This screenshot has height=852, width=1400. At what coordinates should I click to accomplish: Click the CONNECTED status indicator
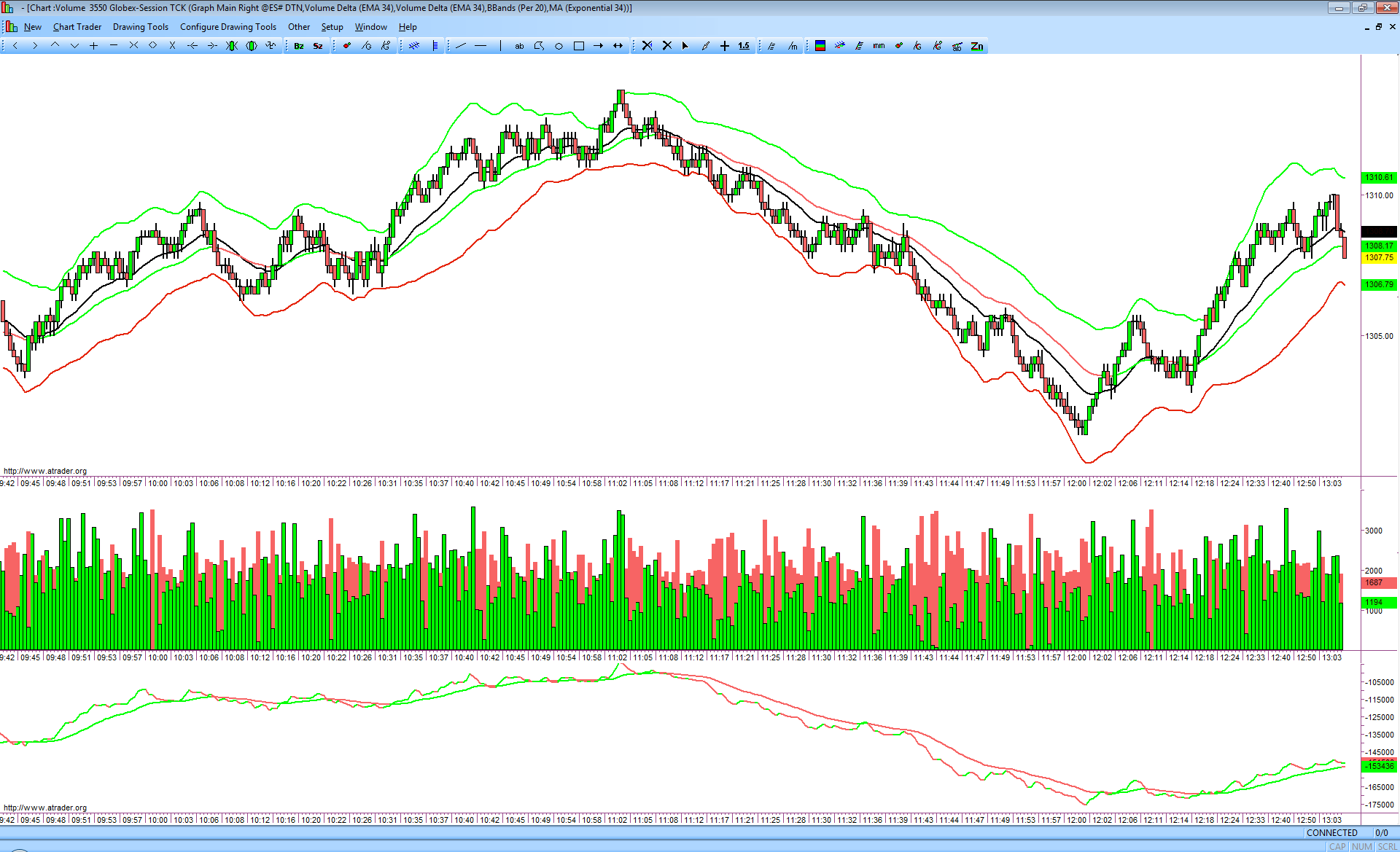[1332, 833]
